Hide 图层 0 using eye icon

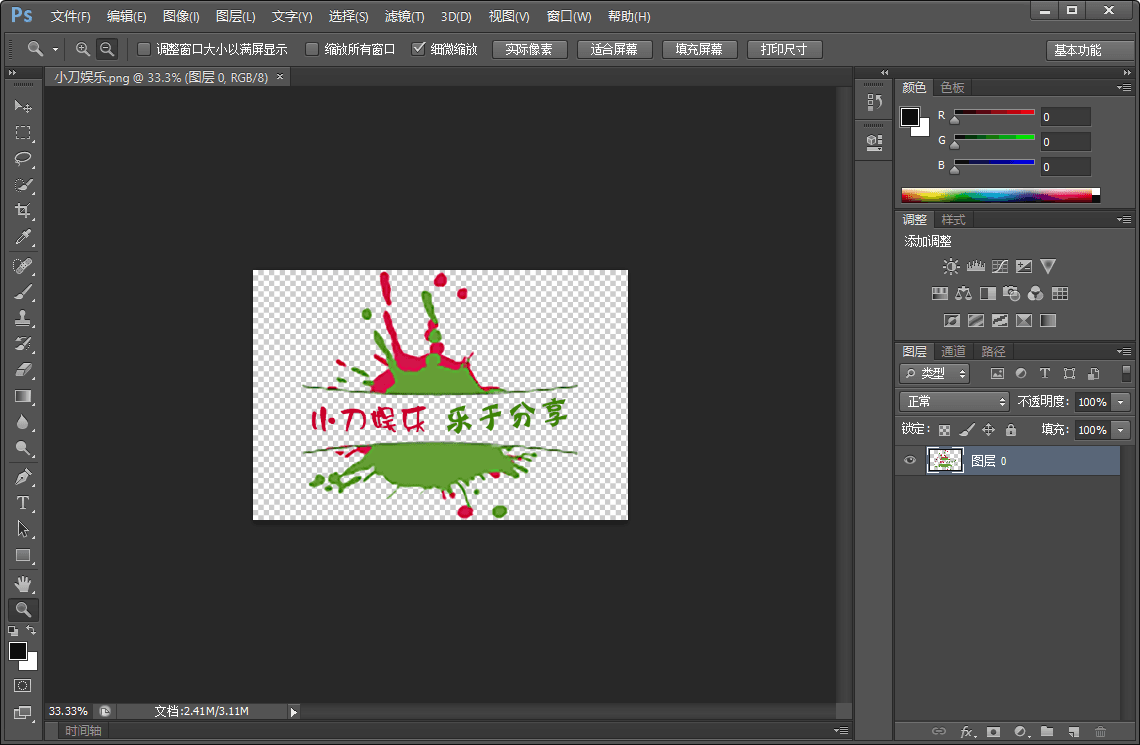pos(910,461)
